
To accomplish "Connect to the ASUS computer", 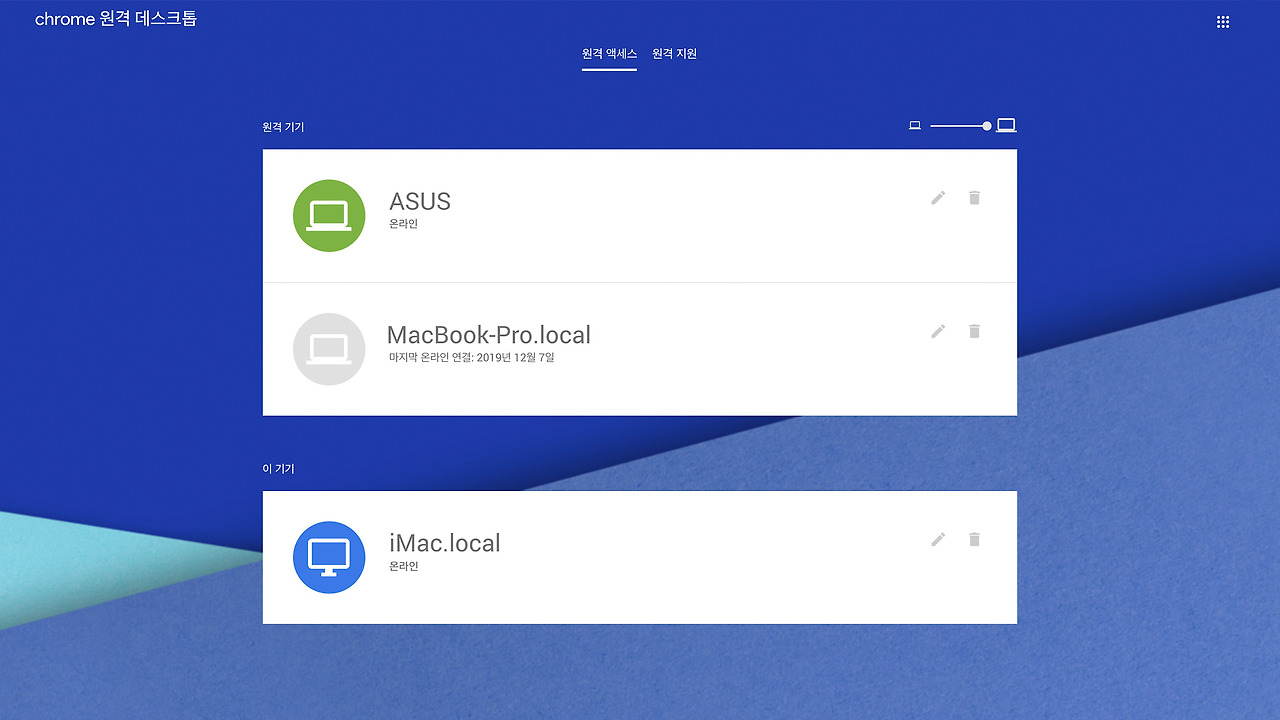I will 600,215.
